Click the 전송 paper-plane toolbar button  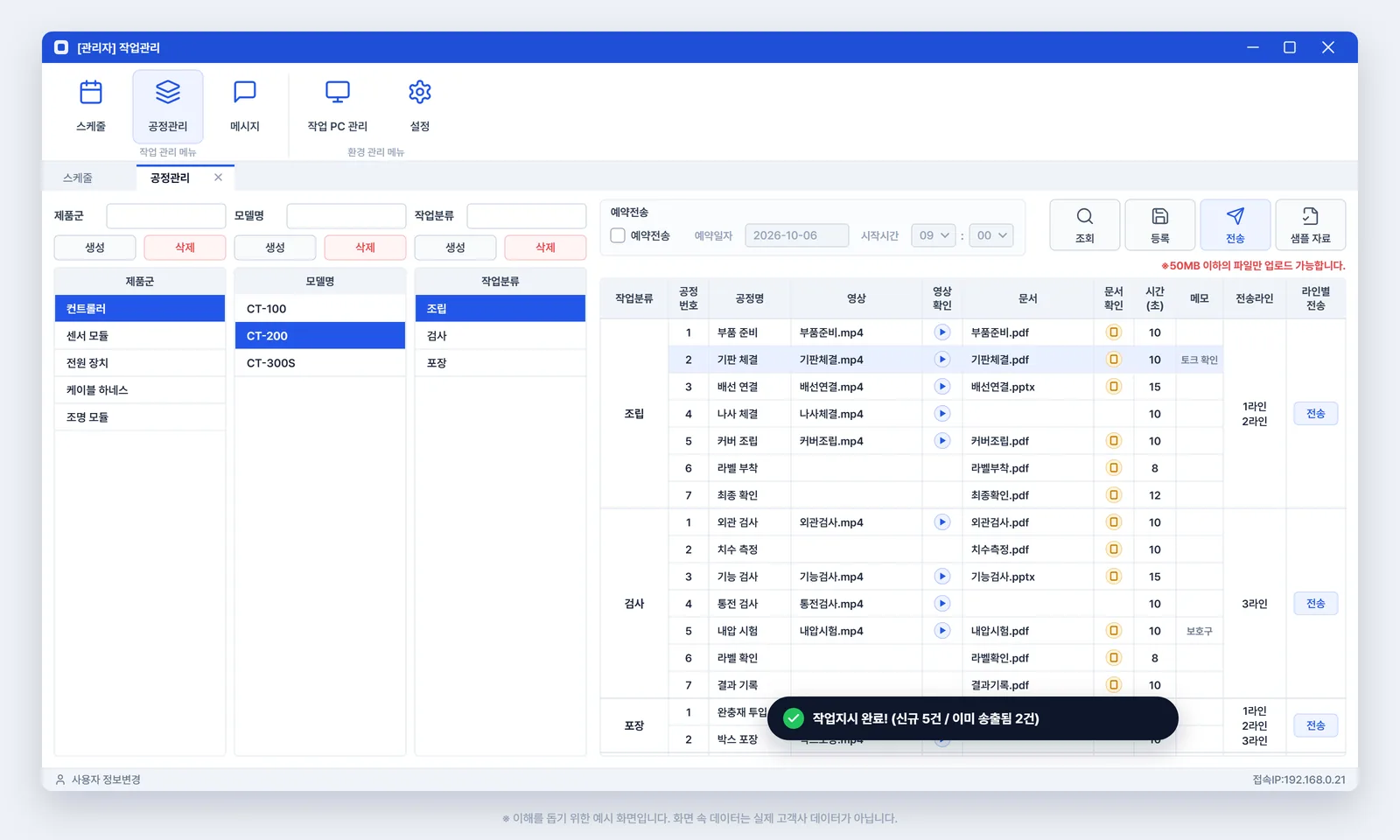(x=1235, y=225)
